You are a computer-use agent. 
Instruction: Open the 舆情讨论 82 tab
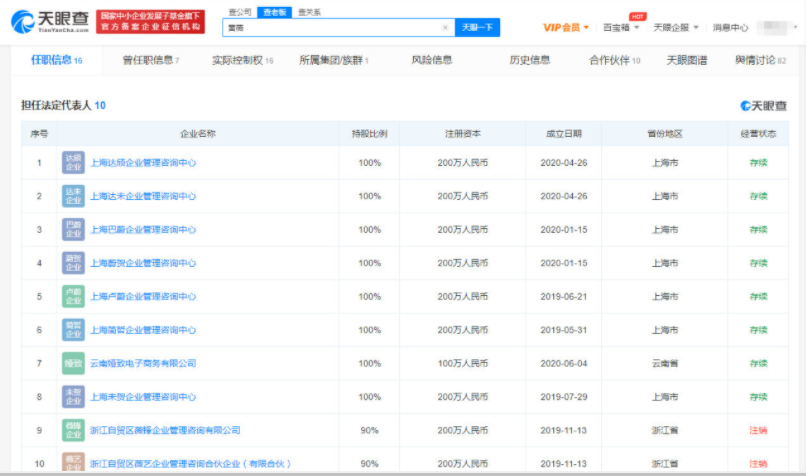760,60
